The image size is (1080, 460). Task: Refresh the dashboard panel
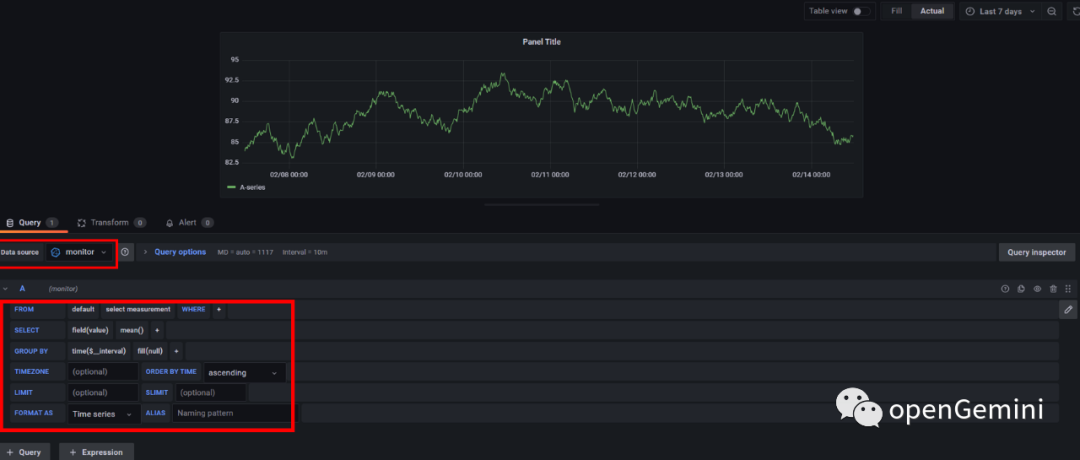click(x=1073, y=12)
